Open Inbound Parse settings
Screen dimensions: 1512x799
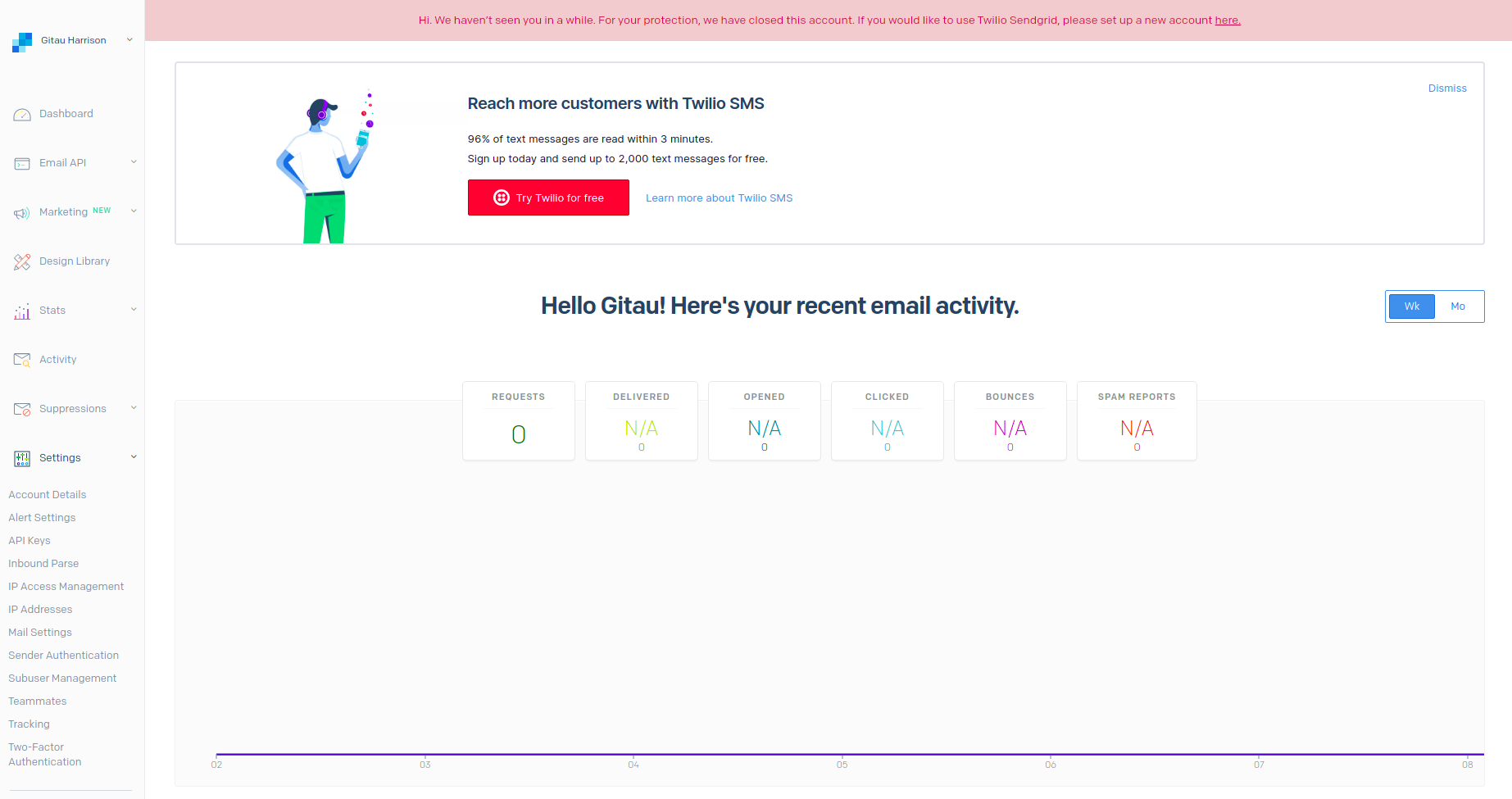pyautogui.click(x=43, y=564)
